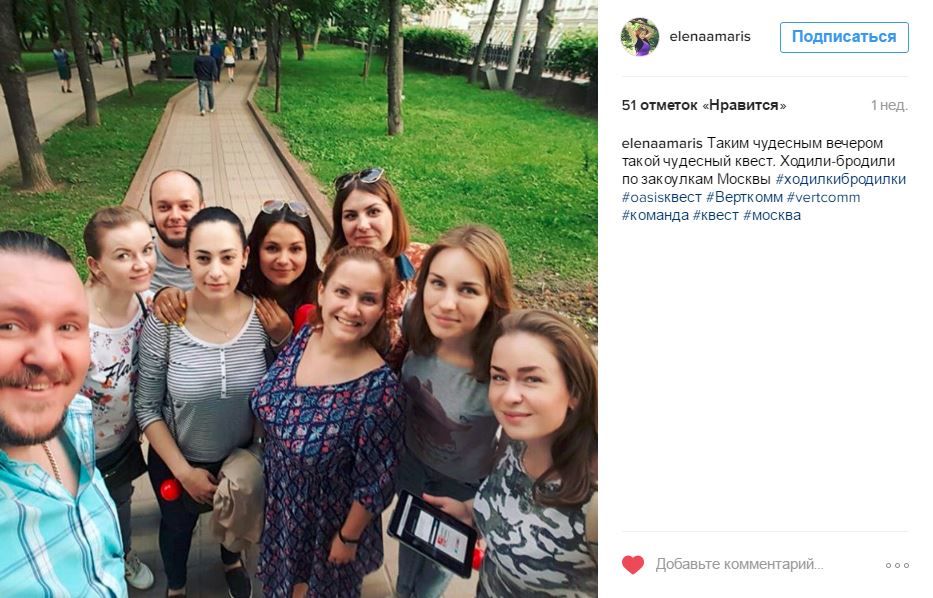Click the Подписаться follow button
The height and width of the screenshot is (598, 933).
[x=844, y=37]
